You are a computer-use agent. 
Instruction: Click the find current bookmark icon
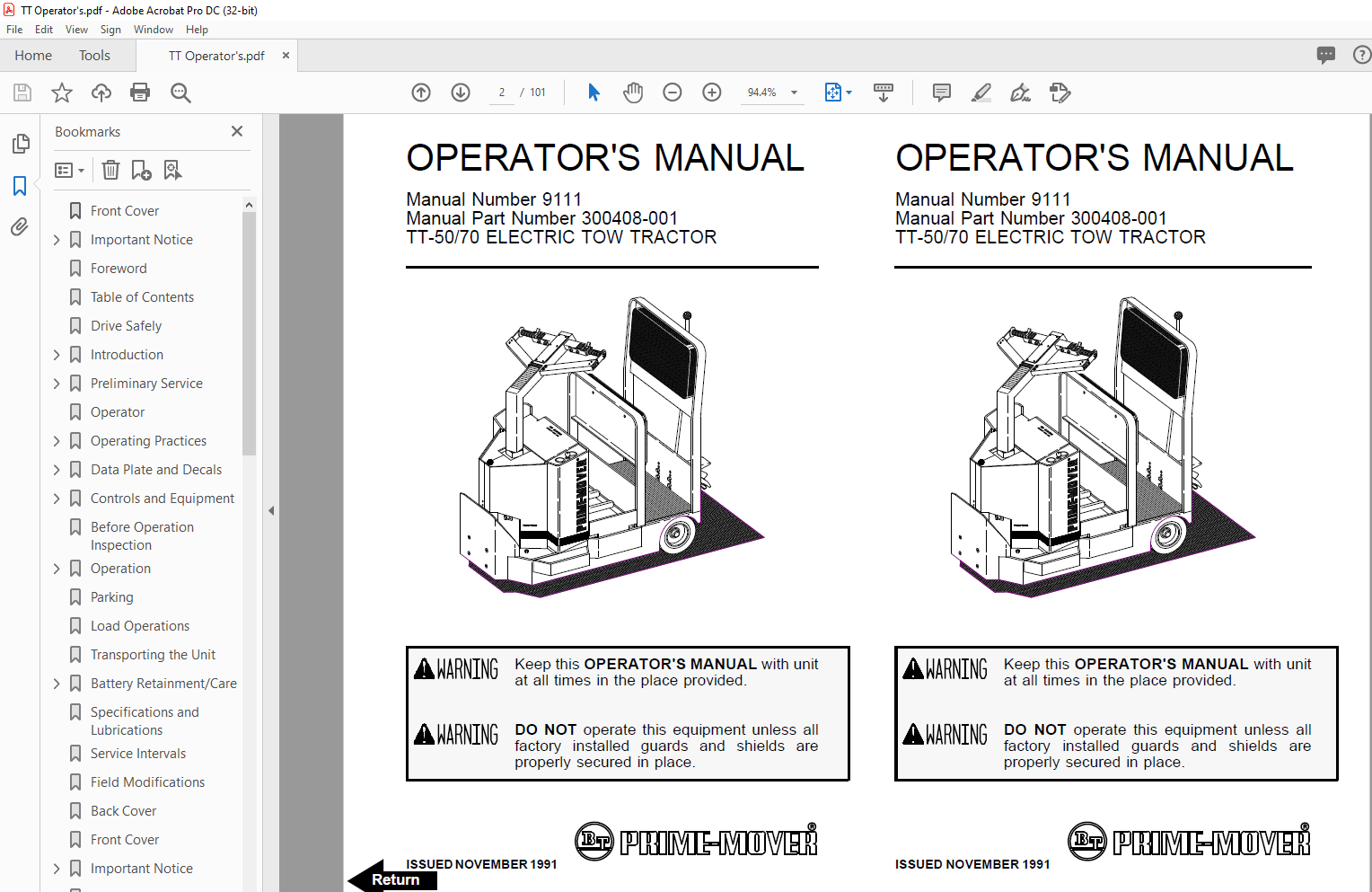[172, 170]
